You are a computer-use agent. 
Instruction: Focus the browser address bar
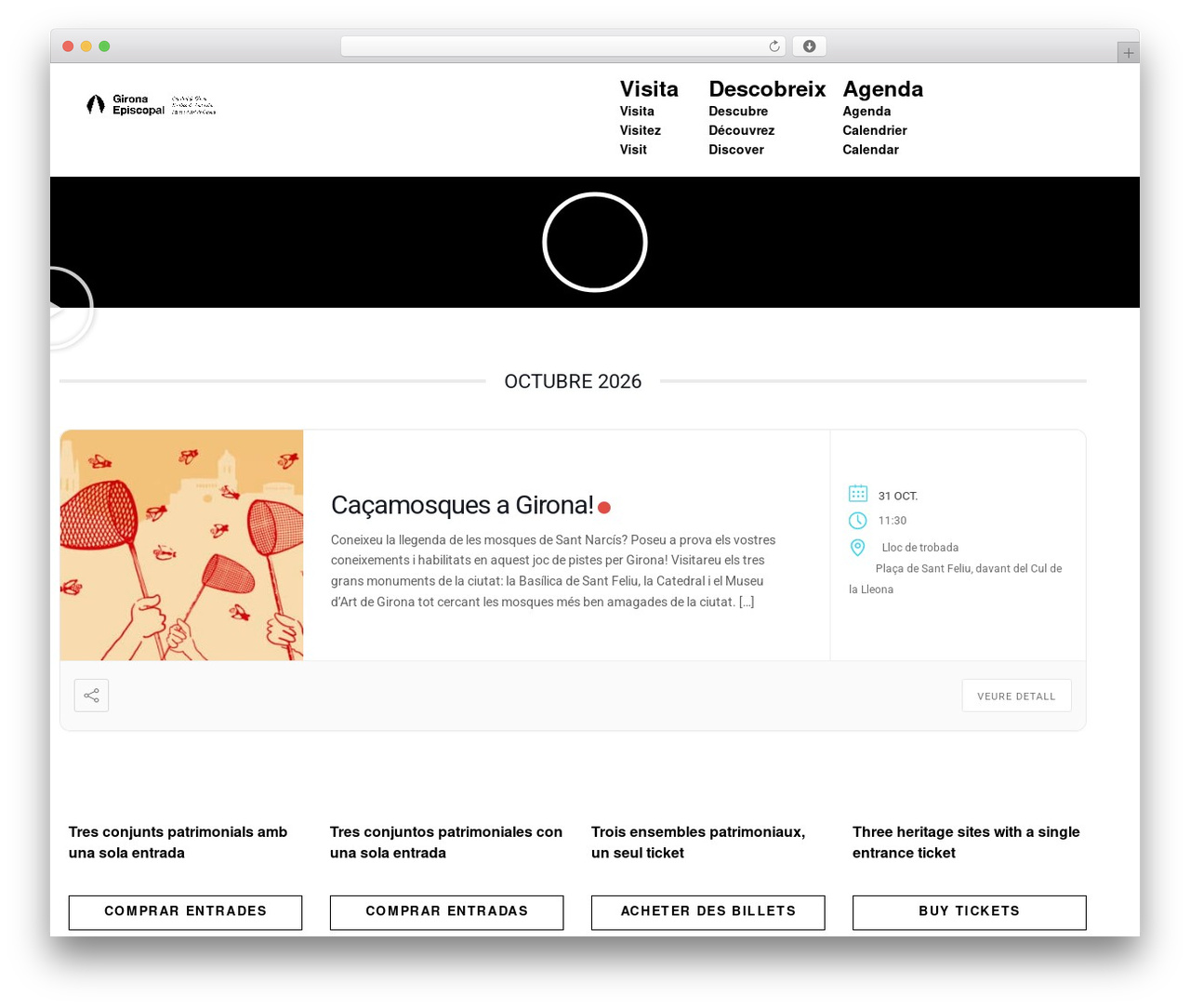562,46
